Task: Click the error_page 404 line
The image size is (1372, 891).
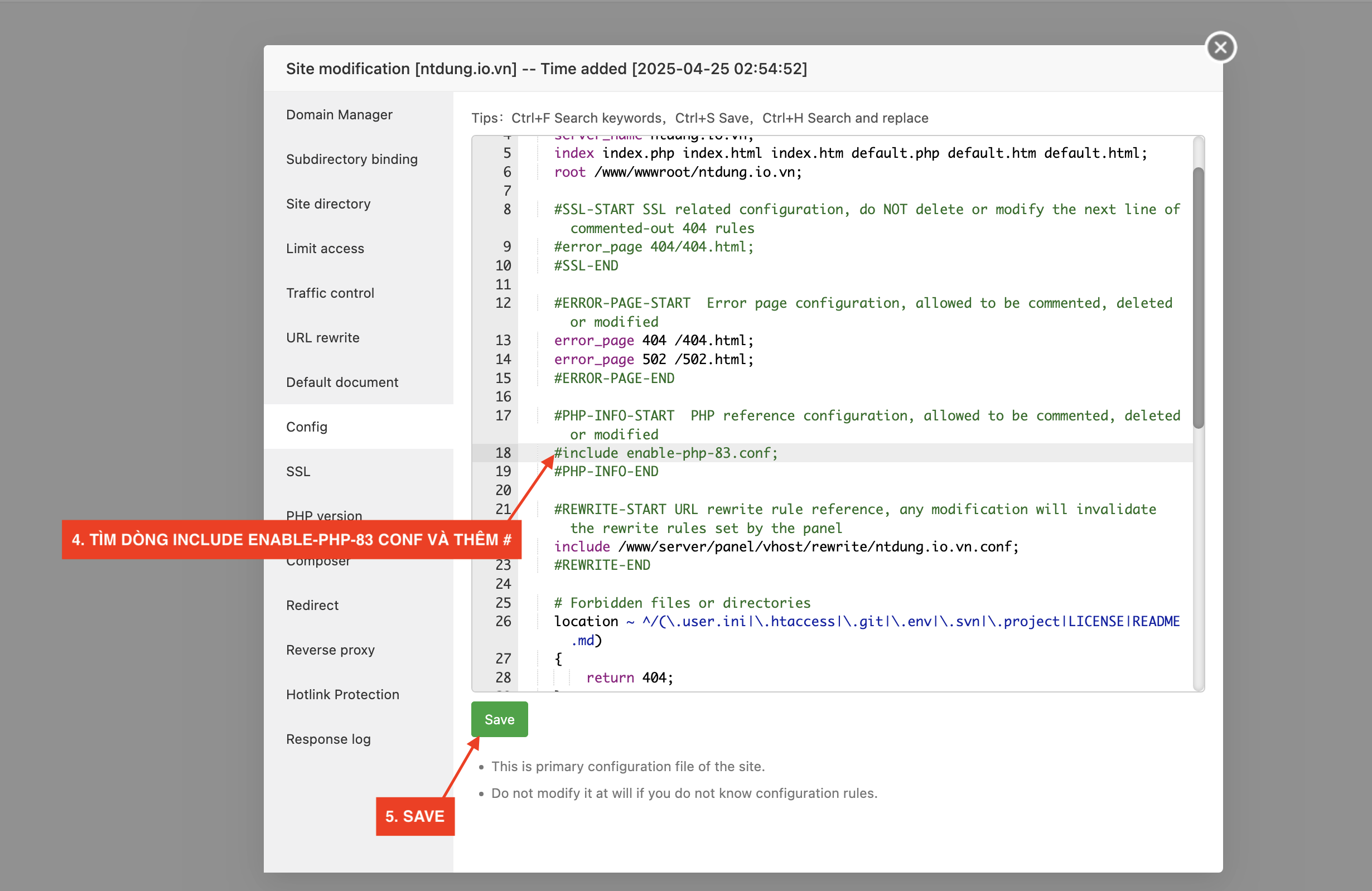Action: (x=654, y=340)
